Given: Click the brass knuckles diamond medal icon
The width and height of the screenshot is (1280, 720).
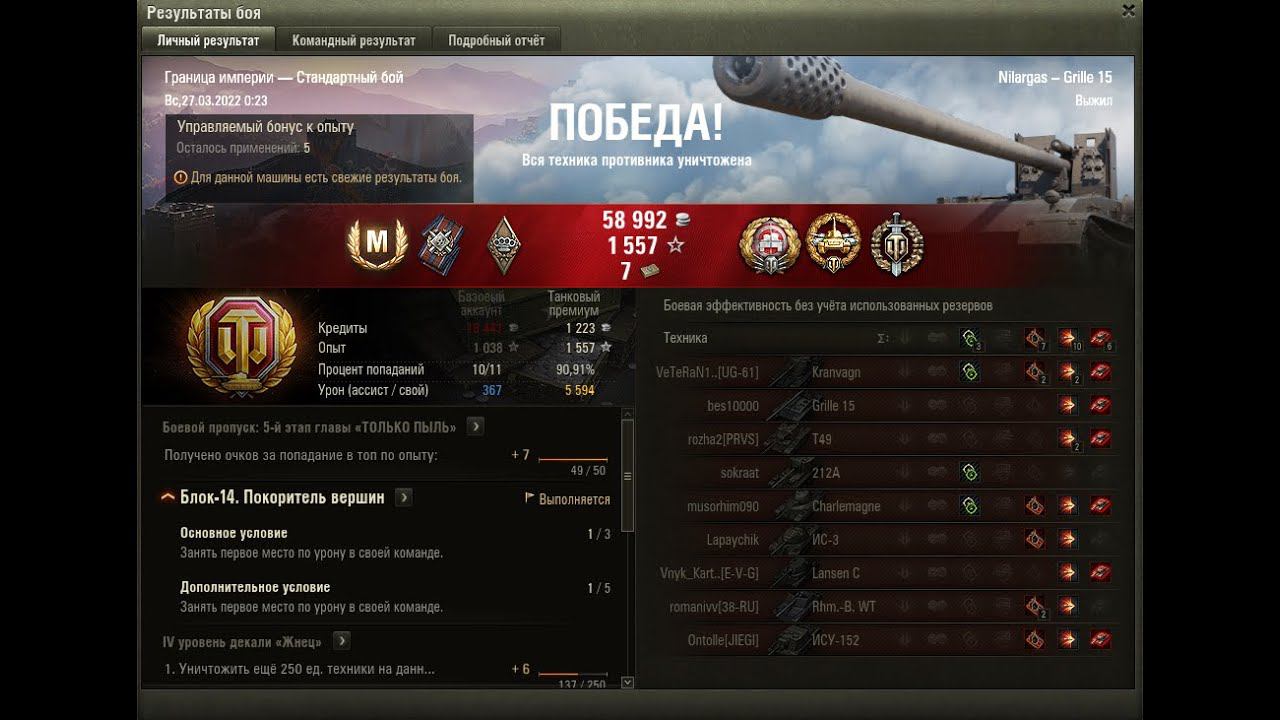Looking at the screenshot, I should click(x=503, y=245).
